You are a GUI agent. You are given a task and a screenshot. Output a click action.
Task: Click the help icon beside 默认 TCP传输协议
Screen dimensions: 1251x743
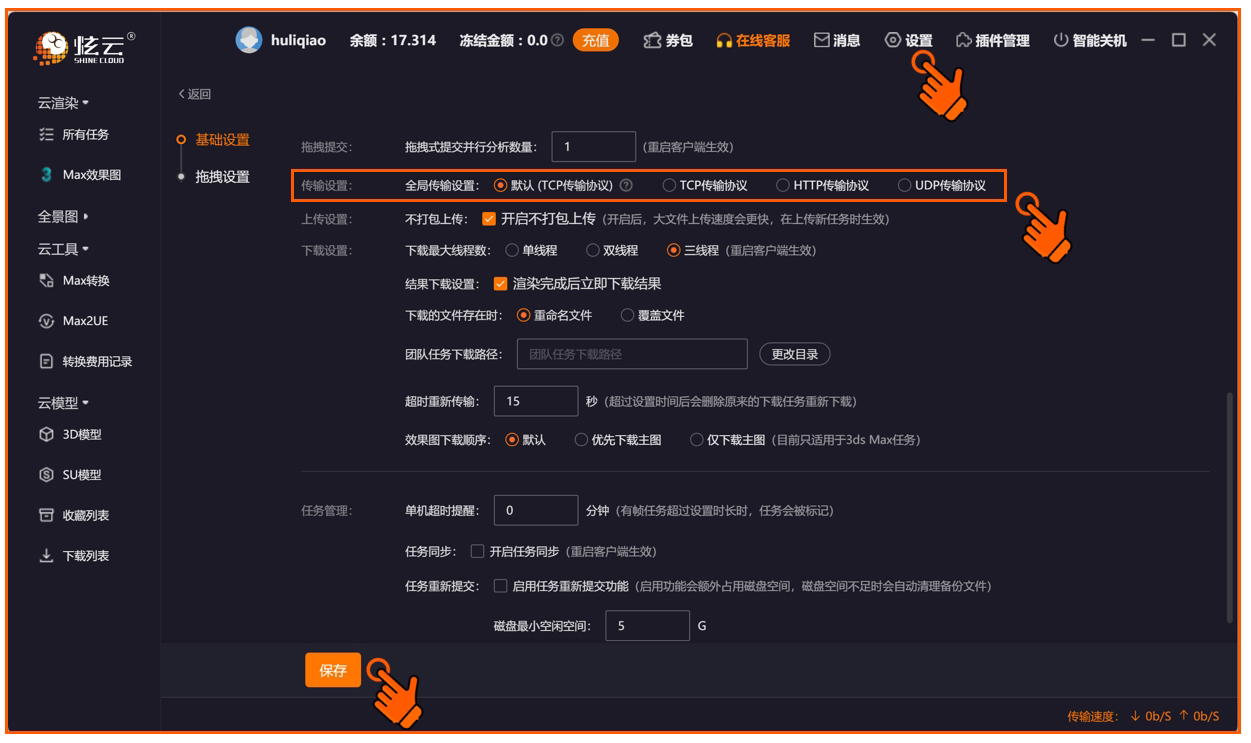(626, 185)
